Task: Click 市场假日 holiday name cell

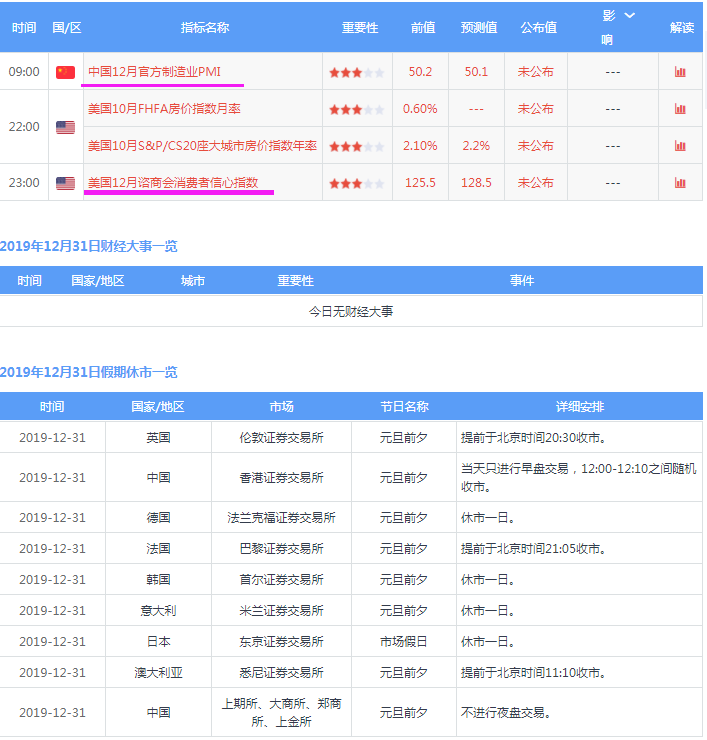Action: click(x=404, y=642)
